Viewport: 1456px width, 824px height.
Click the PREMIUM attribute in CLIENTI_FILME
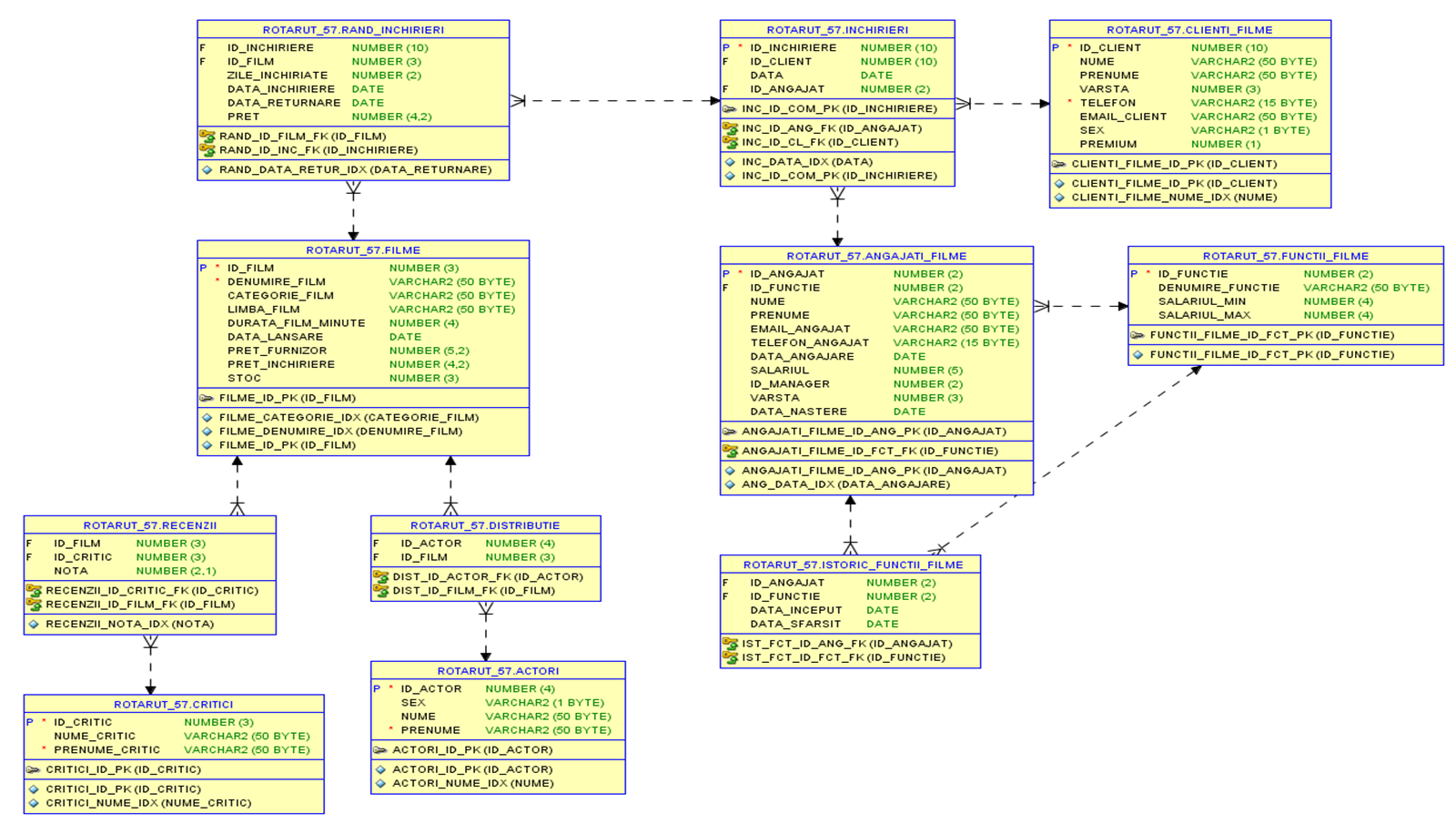pyautogui.click(x=1110, y=144)
